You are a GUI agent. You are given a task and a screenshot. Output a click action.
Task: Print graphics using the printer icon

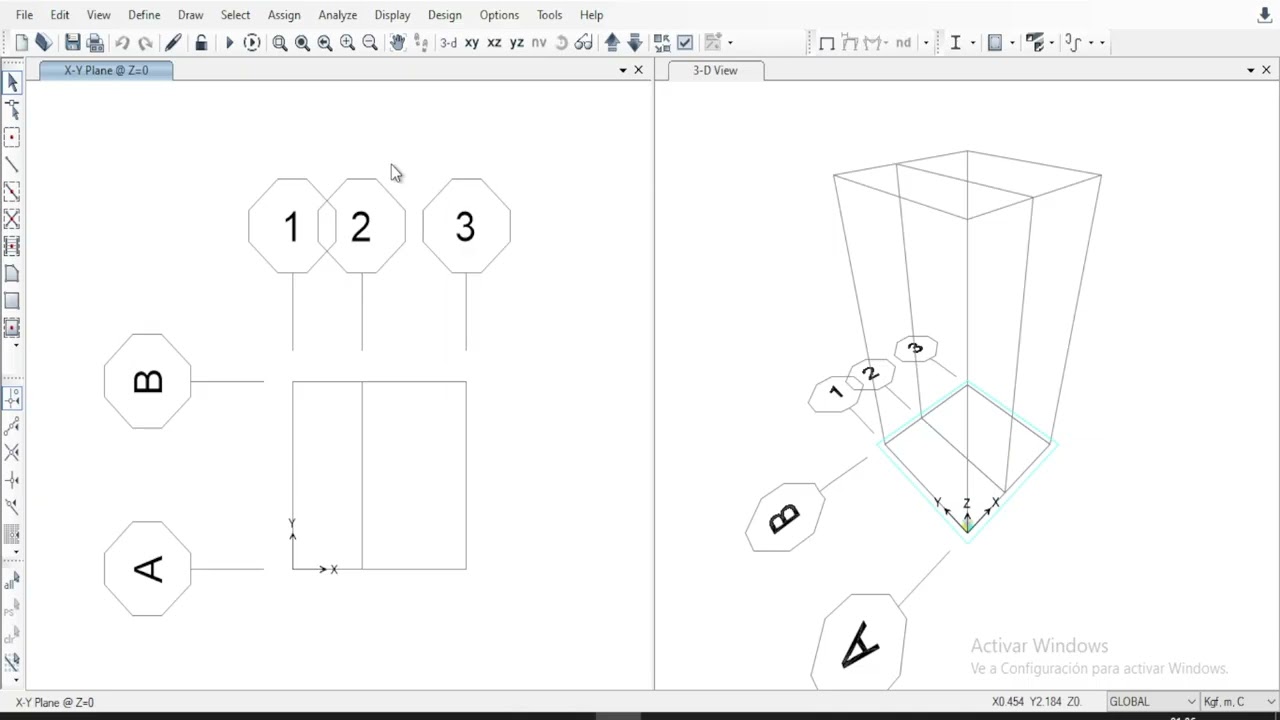click(95, 42)
